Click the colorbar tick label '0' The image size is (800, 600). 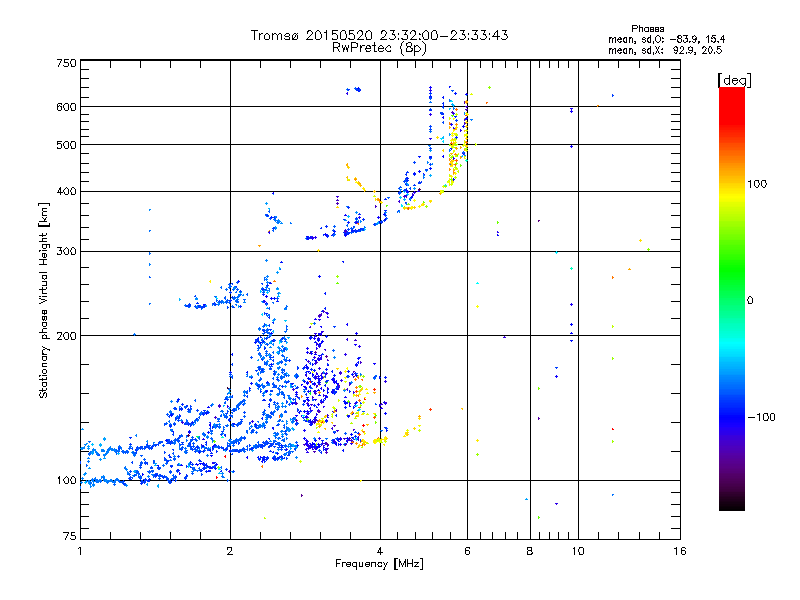tap(750, 300)
